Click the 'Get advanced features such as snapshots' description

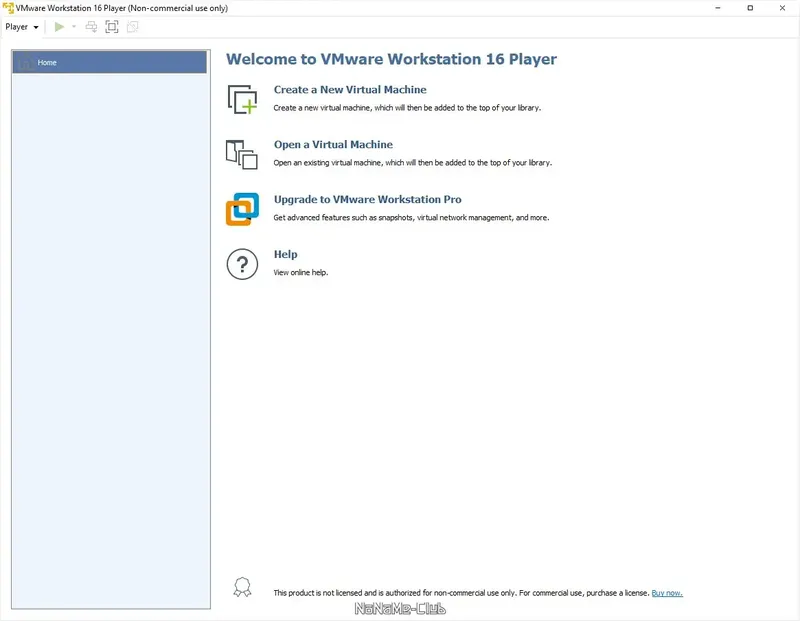[411, 218]
